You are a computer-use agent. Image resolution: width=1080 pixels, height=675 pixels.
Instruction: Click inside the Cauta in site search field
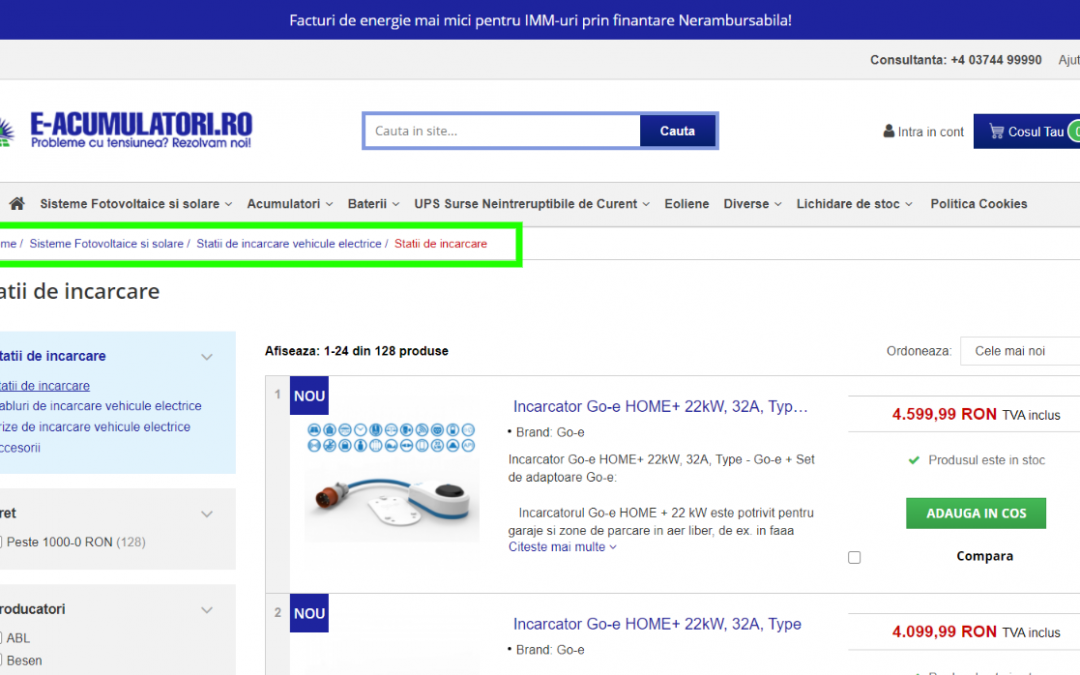[x=503, y=131]
